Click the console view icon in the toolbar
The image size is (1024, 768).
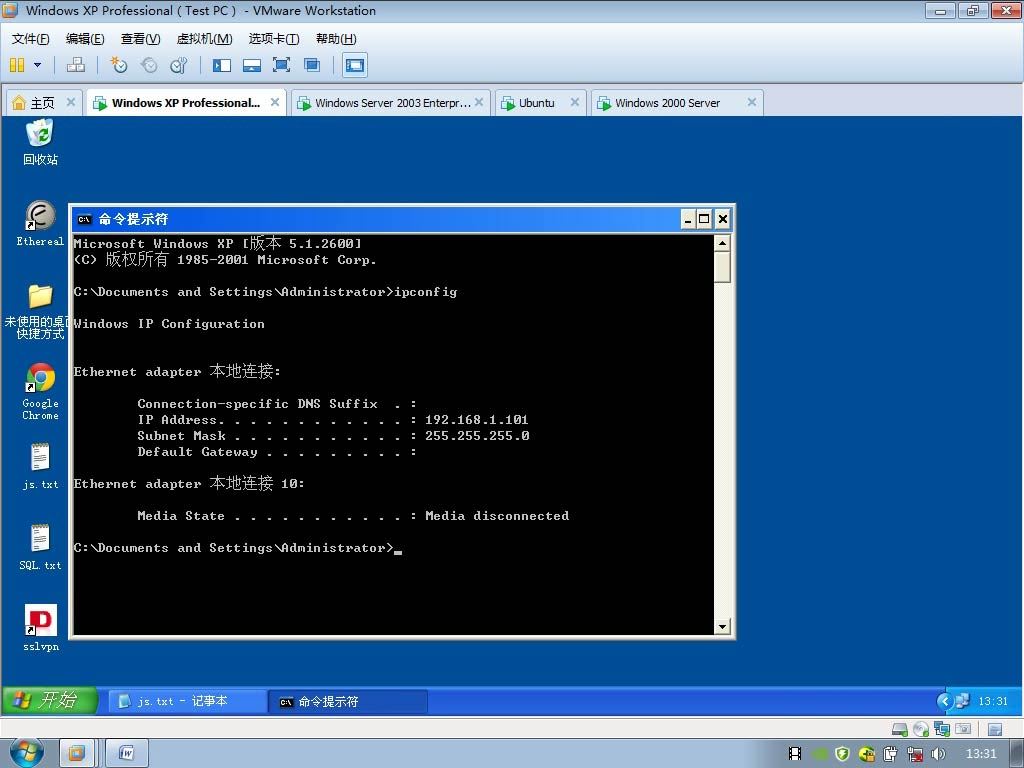(x=355, y=65)
